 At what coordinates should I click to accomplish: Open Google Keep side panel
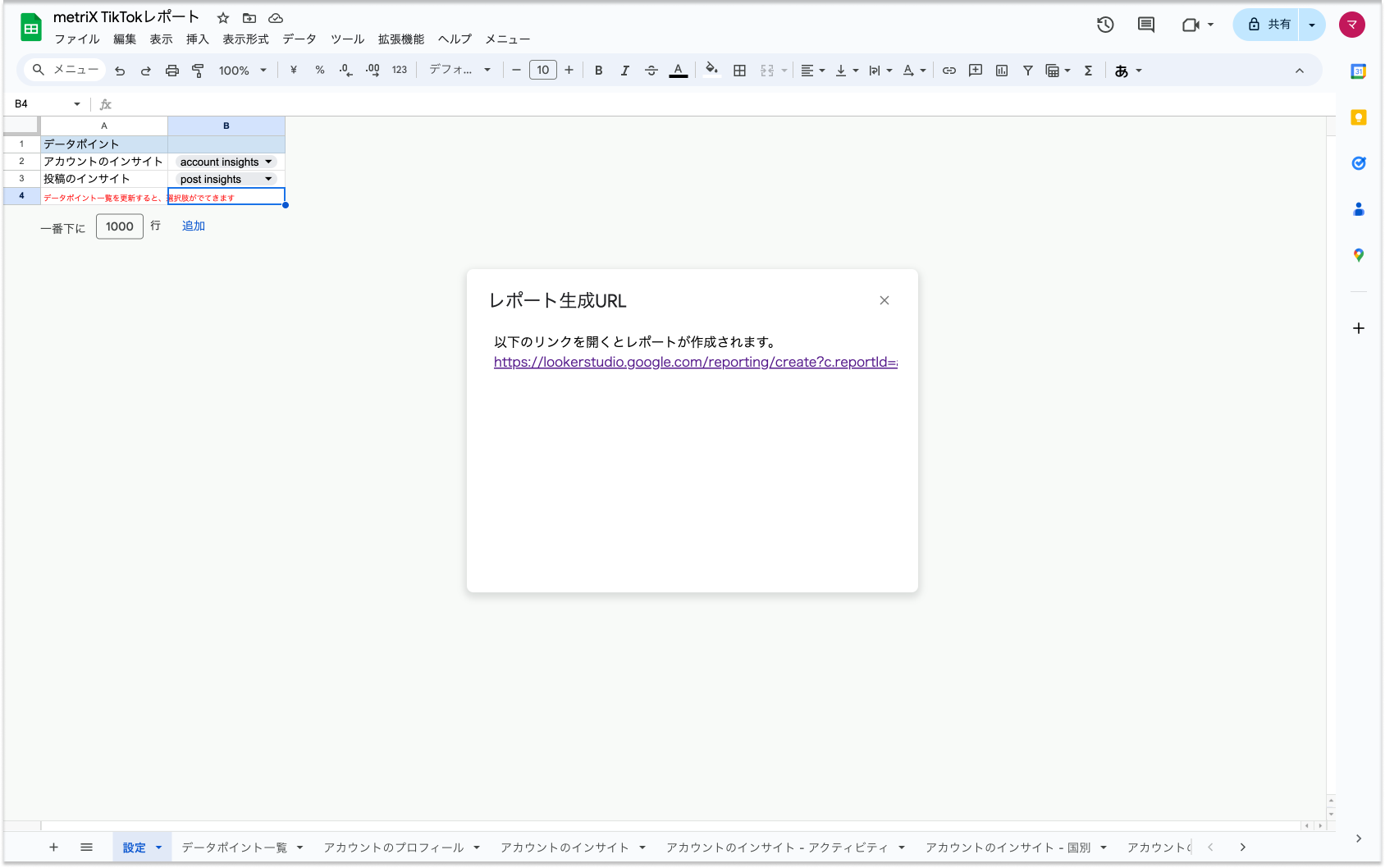point(1359,117)
